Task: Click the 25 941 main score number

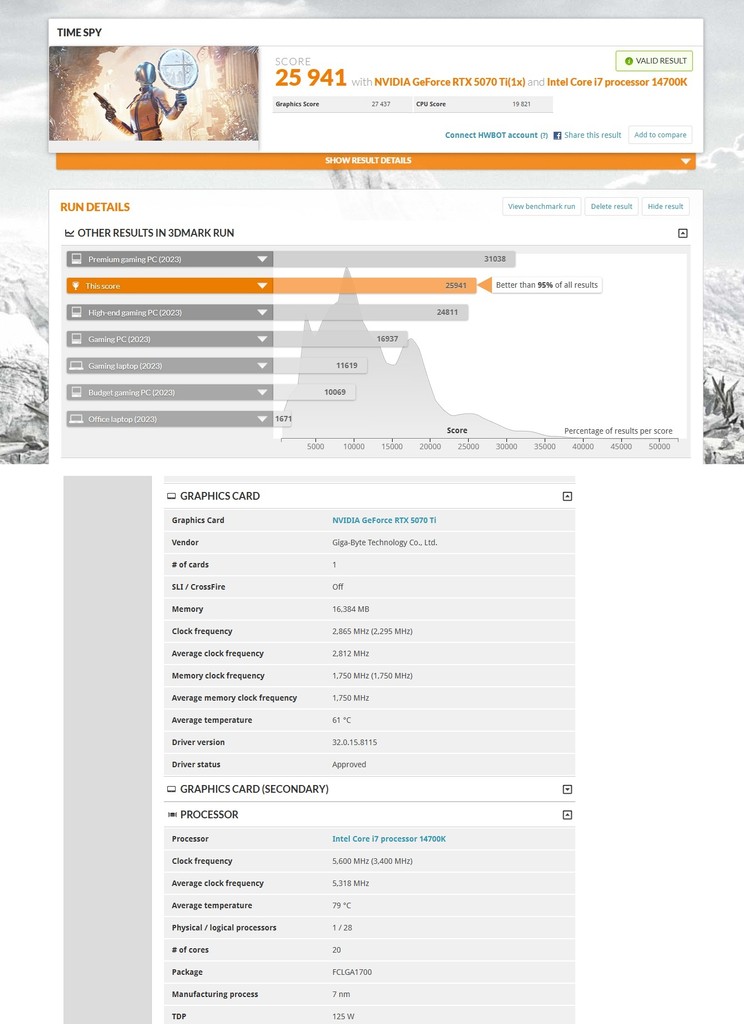Action: click(310, 78)
